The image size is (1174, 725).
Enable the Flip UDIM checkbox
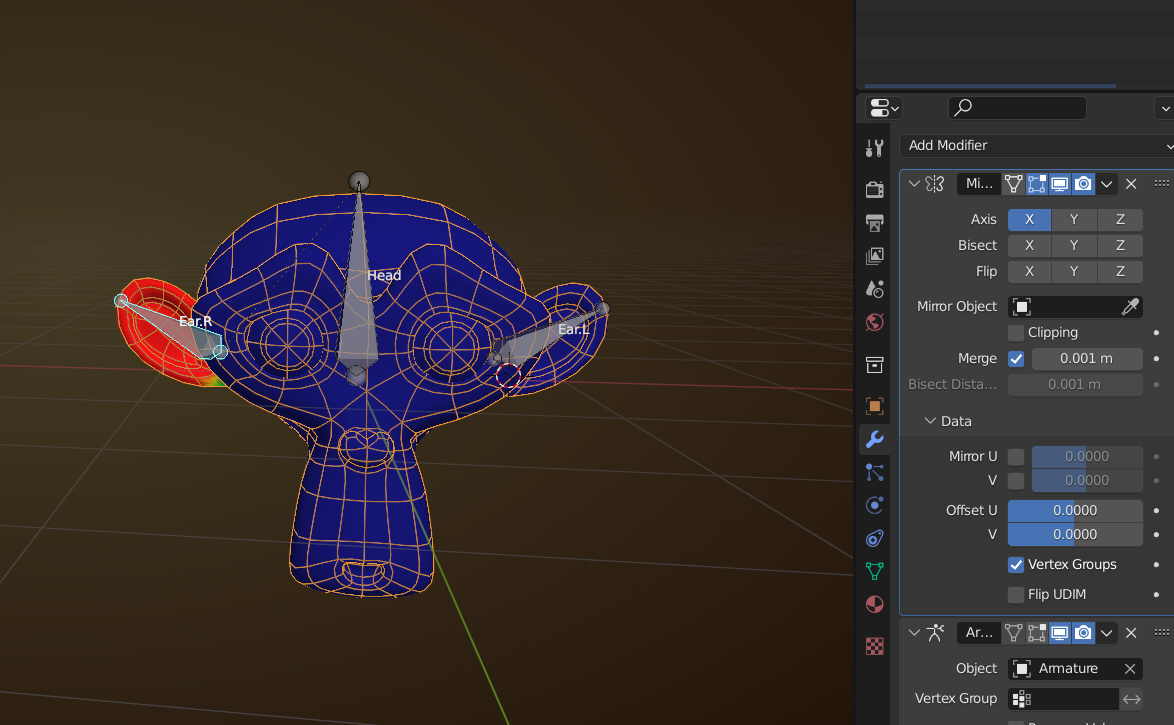click(x=1016, y=595)
